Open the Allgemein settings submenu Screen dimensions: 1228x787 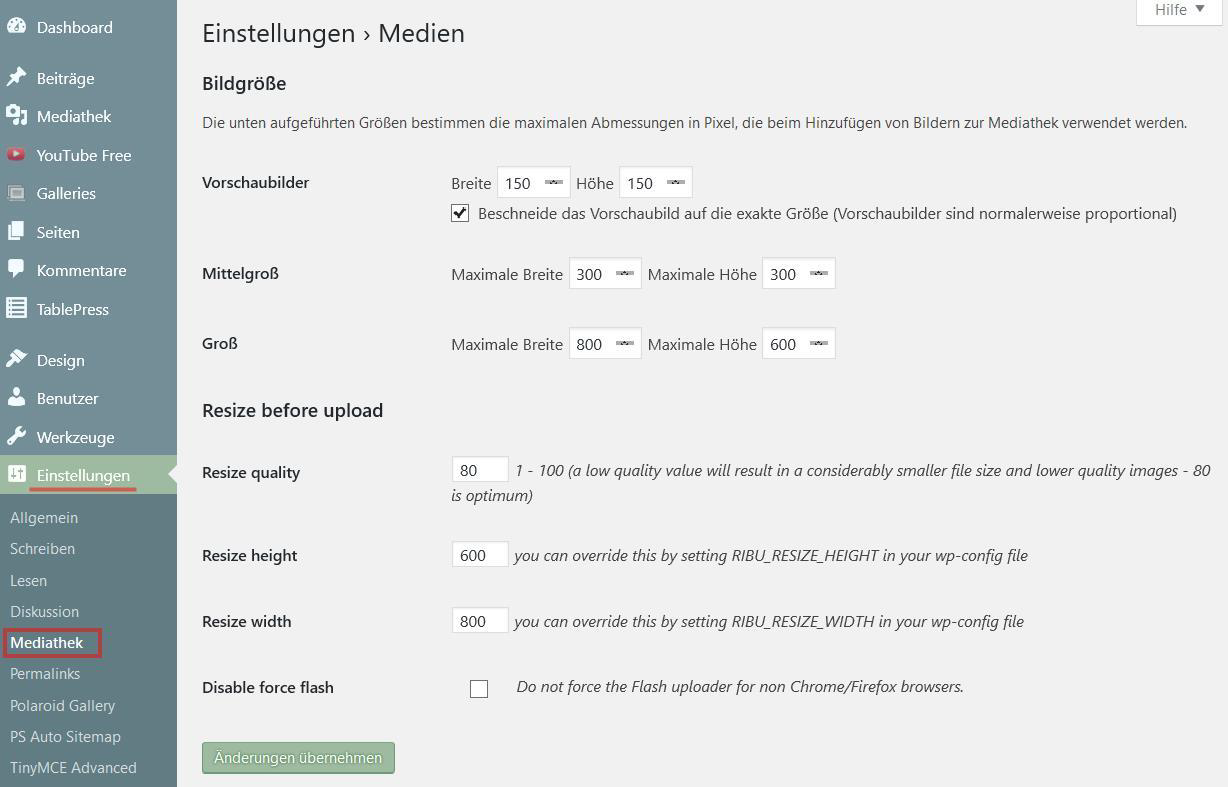tap(44, 518)
